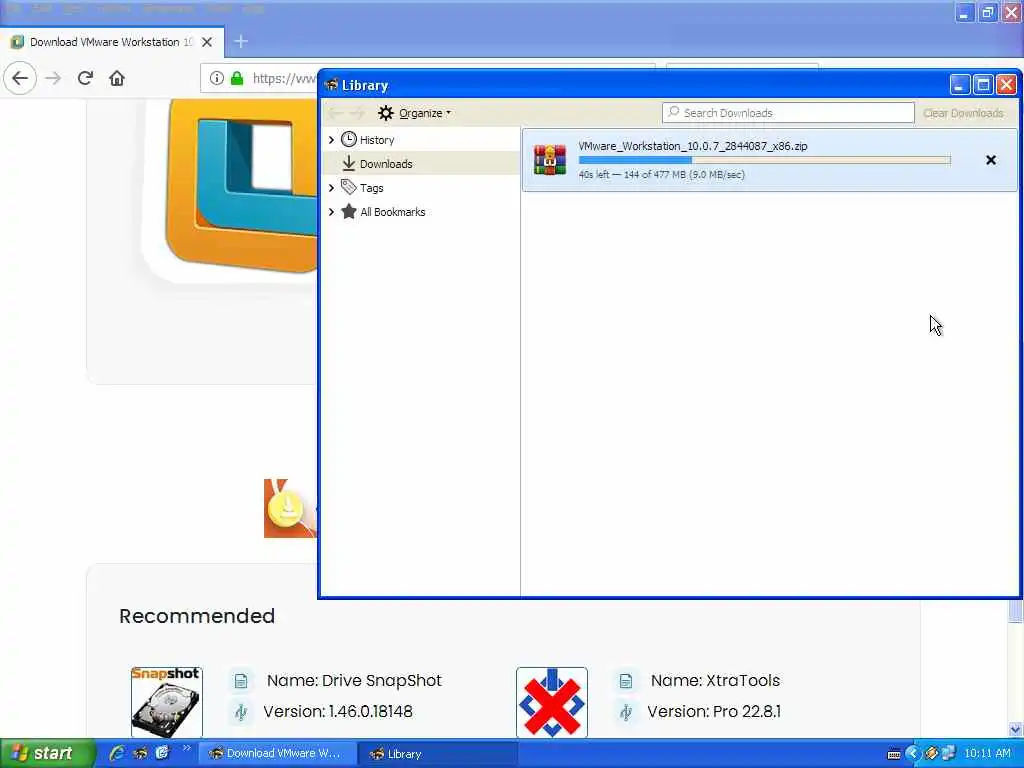The width and height of the screenshot is (1024, 768).
Task: Click the system tray clock 10:11 AM
Action: point(987,754)
